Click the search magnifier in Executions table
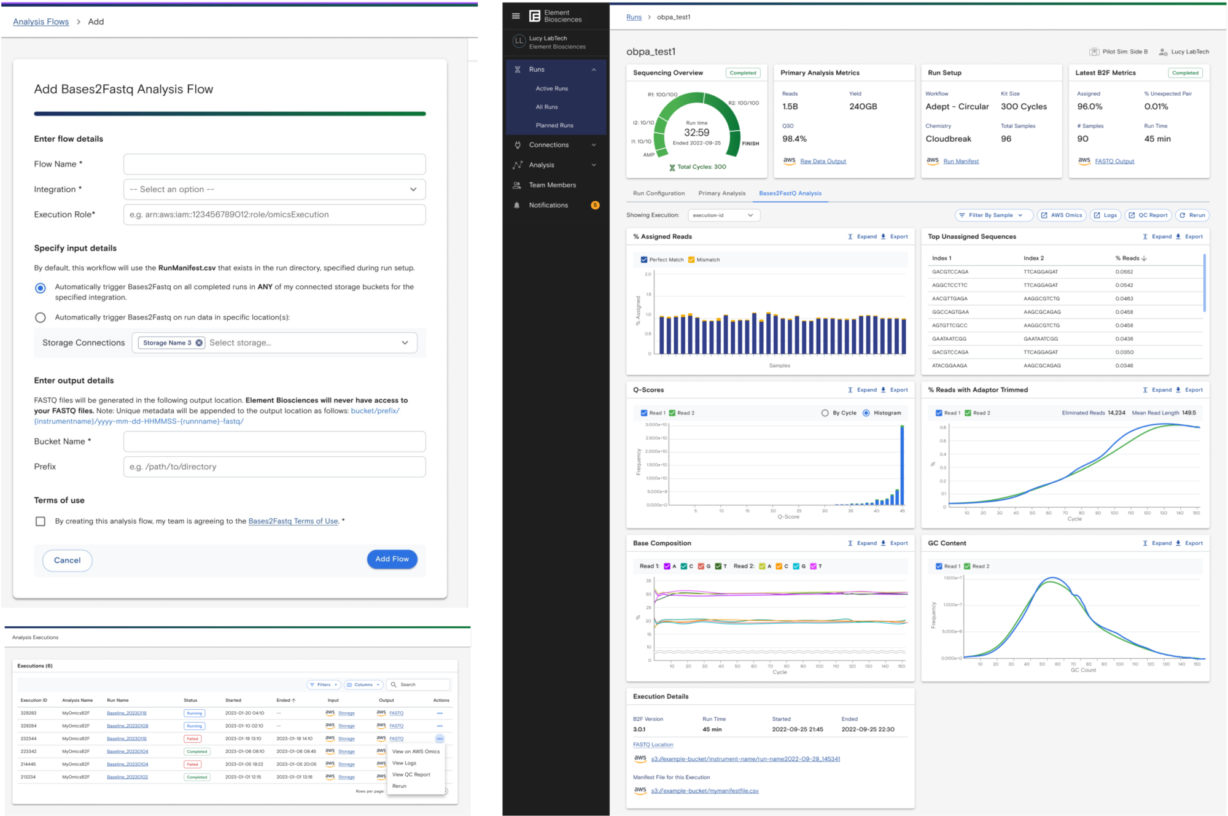The height and width of the screenshot is (816, 1228). point(394,685)
